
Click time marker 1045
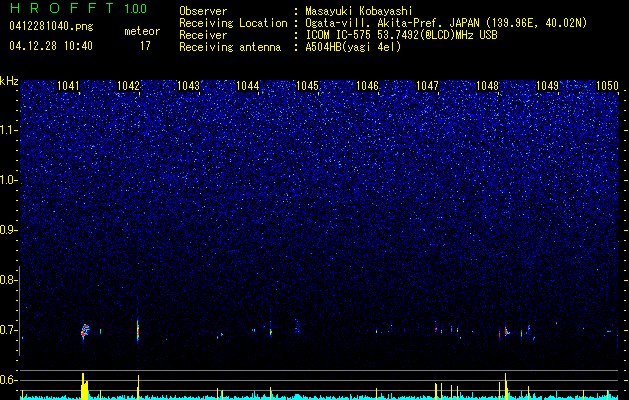point(308,86)
